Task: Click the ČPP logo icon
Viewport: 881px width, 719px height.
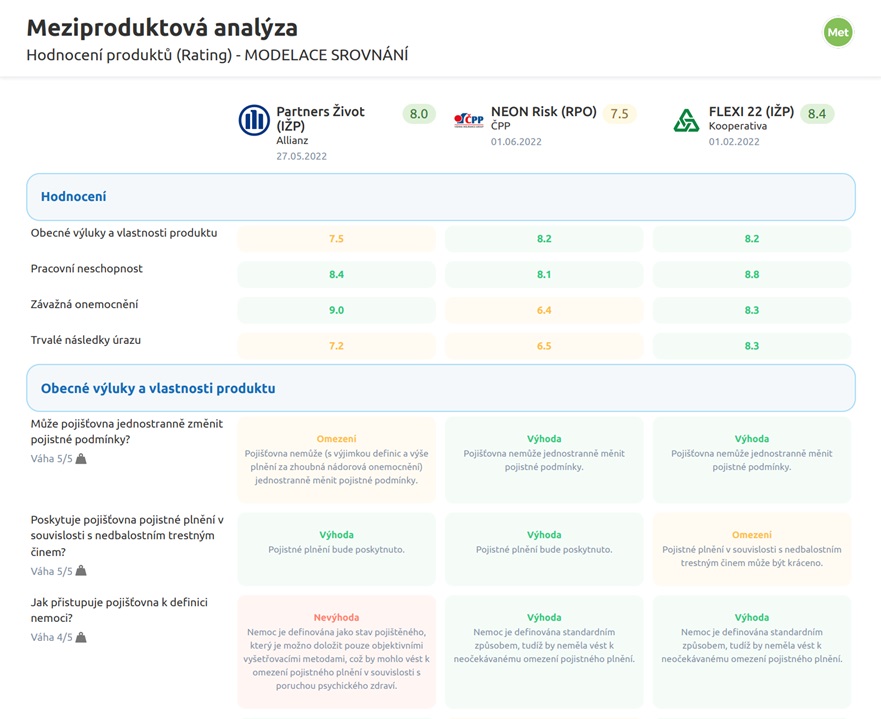Action: pyautogui.click(x=469, y=120)
